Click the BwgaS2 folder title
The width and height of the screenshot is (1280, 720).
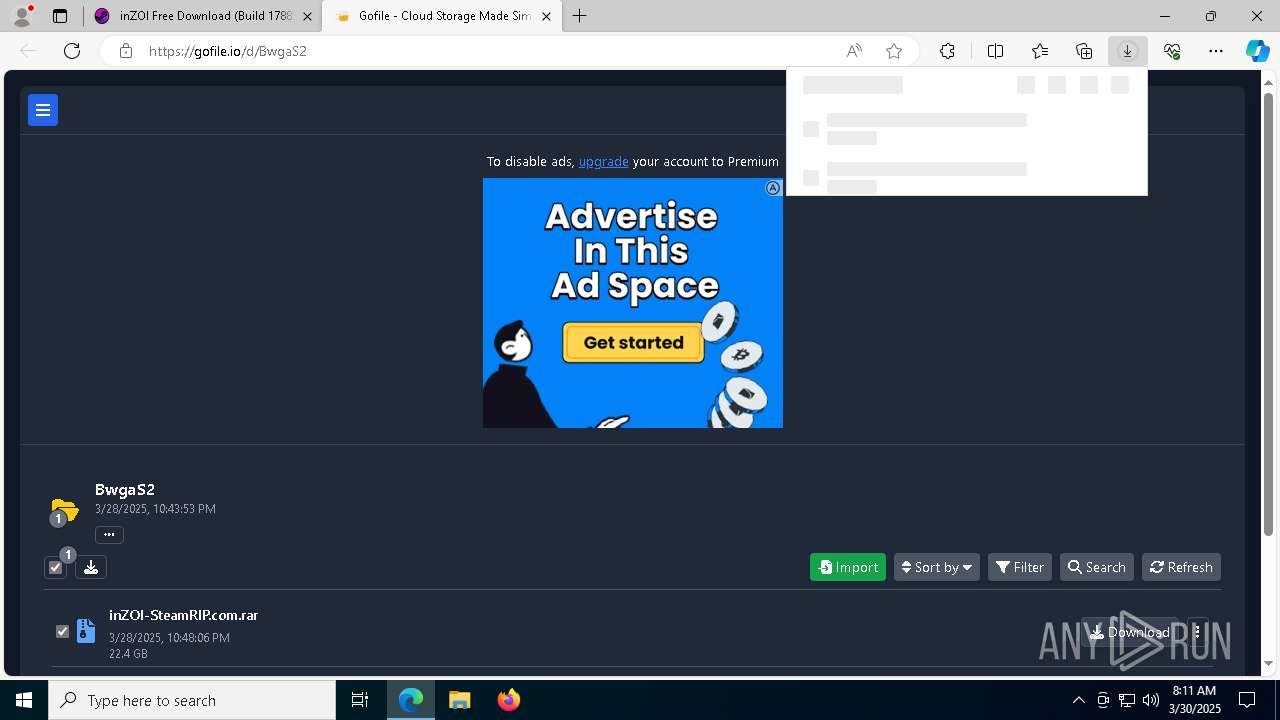coord(125,489)
